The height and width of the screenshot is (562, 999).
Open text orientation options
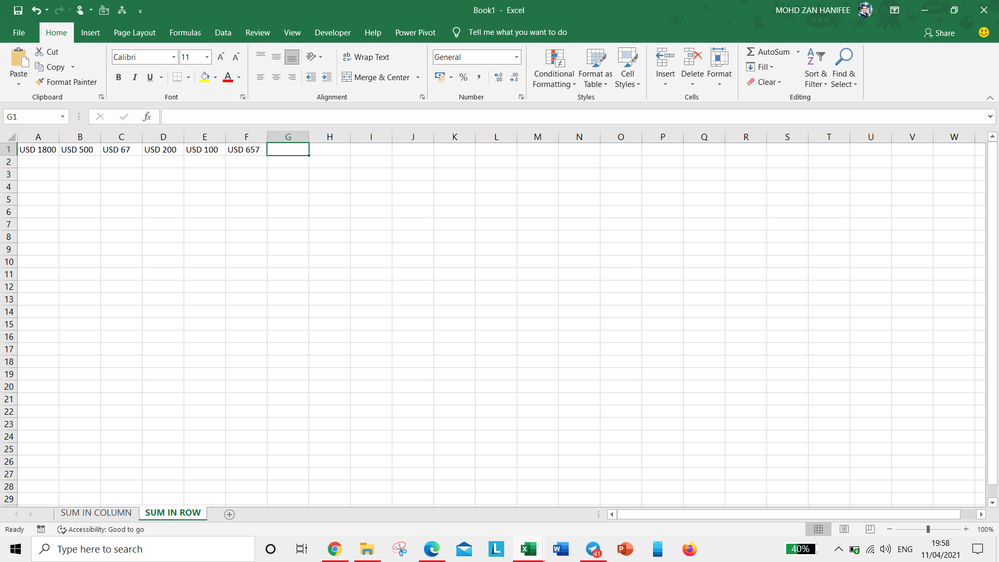click(313, 57)
